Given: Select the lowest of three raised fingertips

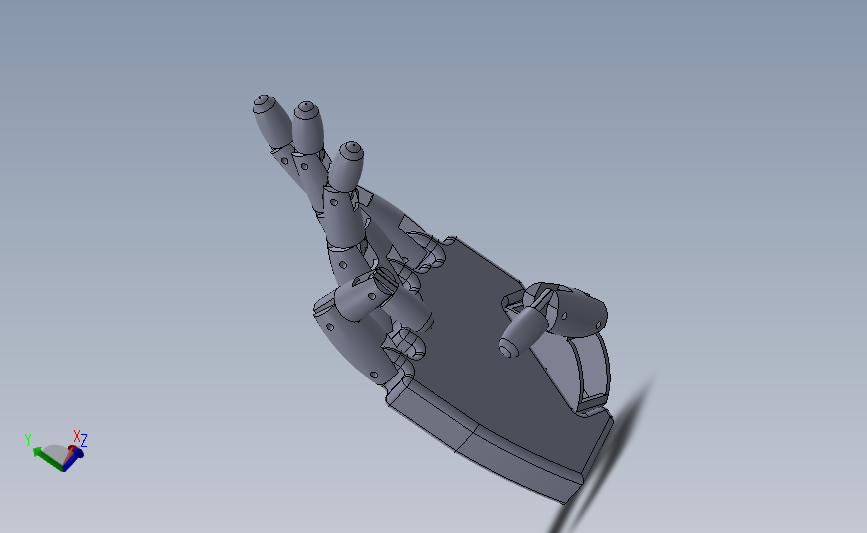Looking at the screenshot, I should point(346,166).
